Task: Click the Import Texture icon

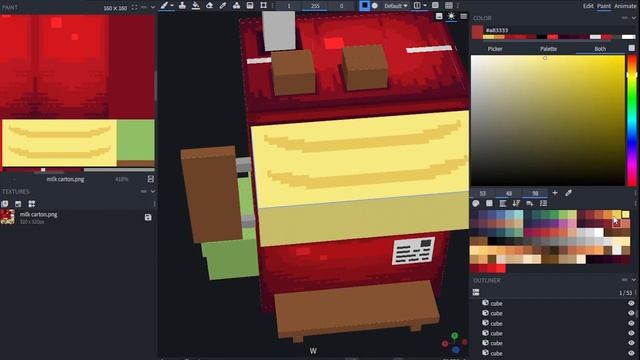Action: [x=5, y=204]
